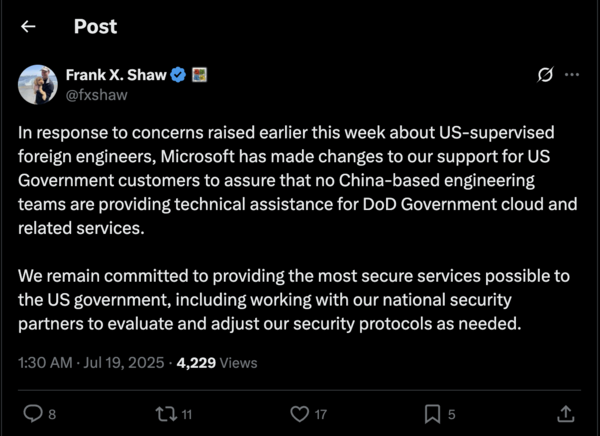Click the bookmark count of 5
Viewport: 600px width, 436px height.
tap(452, 414)
